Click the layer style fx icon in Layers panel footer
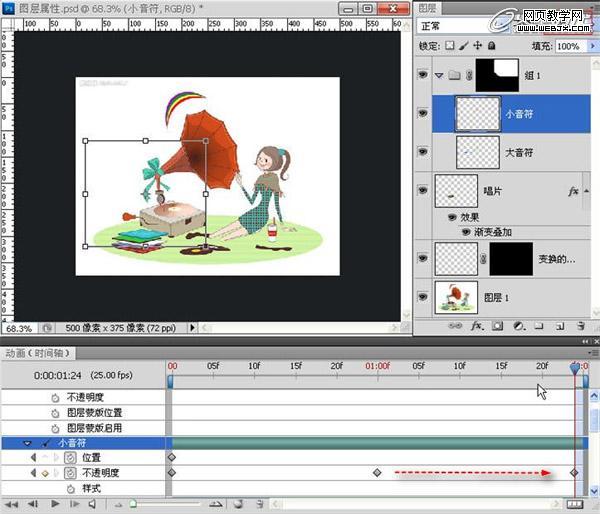 [x=478, y=326]
